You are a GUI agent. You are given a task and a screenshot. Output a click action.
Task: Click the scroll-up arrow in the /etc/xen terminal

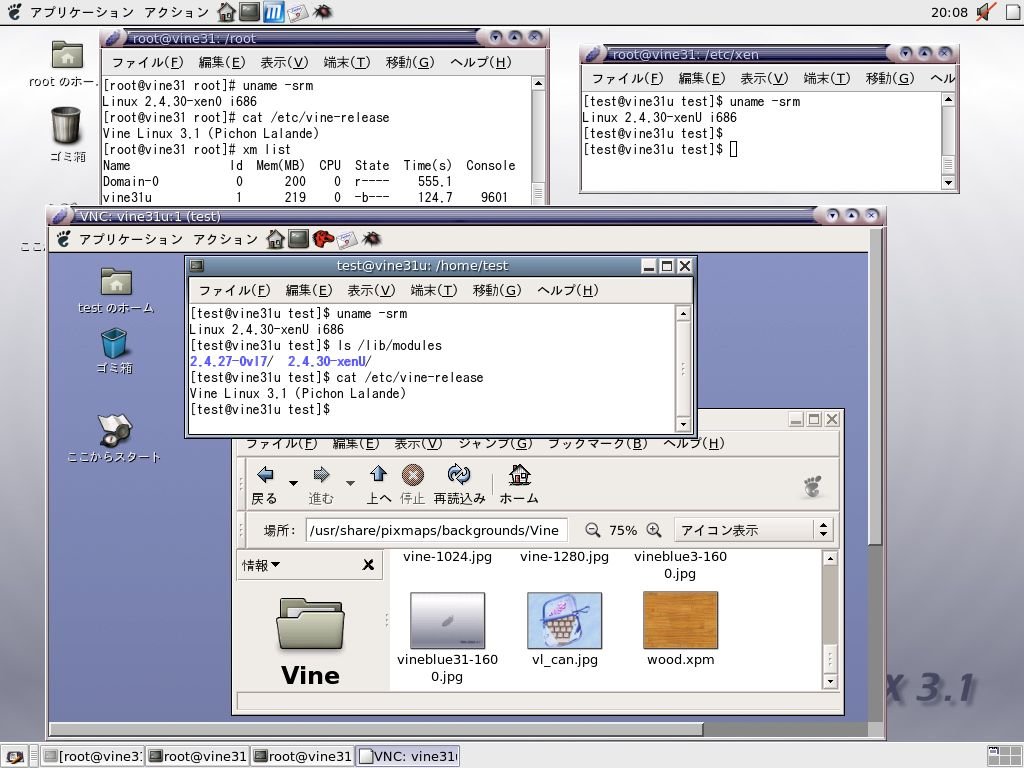point(948,99)
